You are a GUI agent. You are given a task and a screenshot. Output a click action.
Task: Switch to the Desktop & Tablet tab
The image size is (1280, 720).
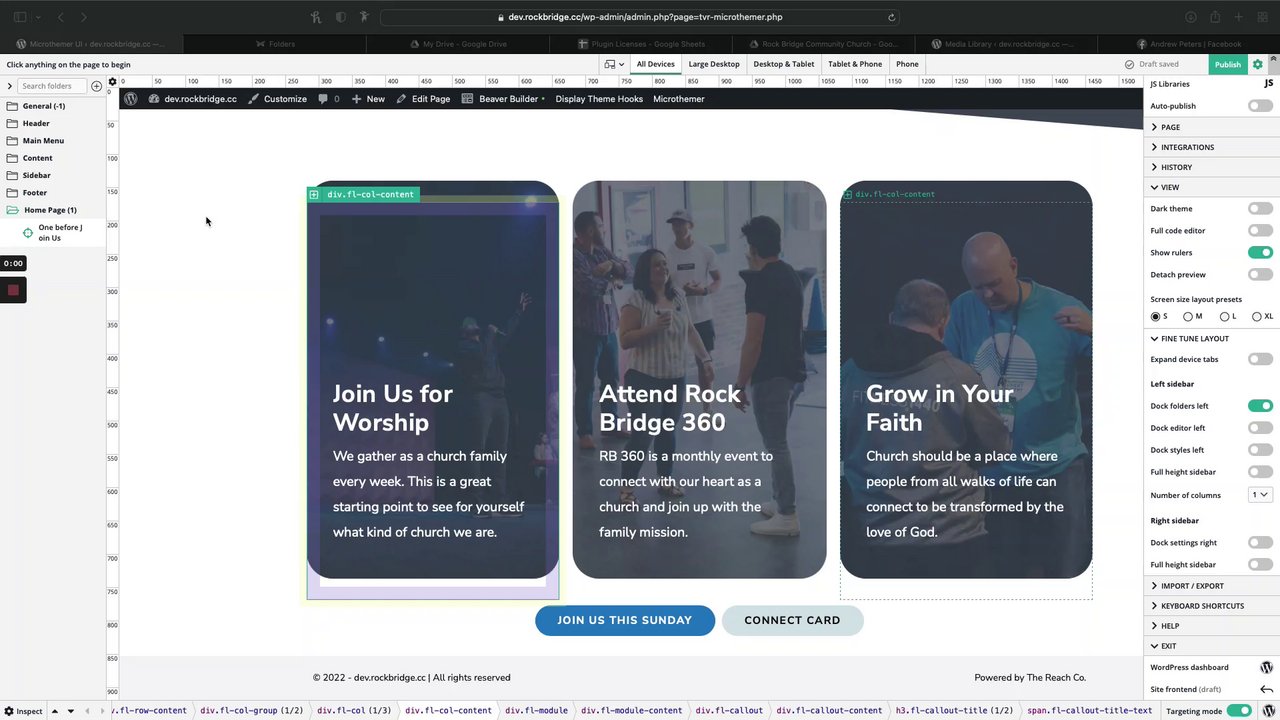point(783,64)
